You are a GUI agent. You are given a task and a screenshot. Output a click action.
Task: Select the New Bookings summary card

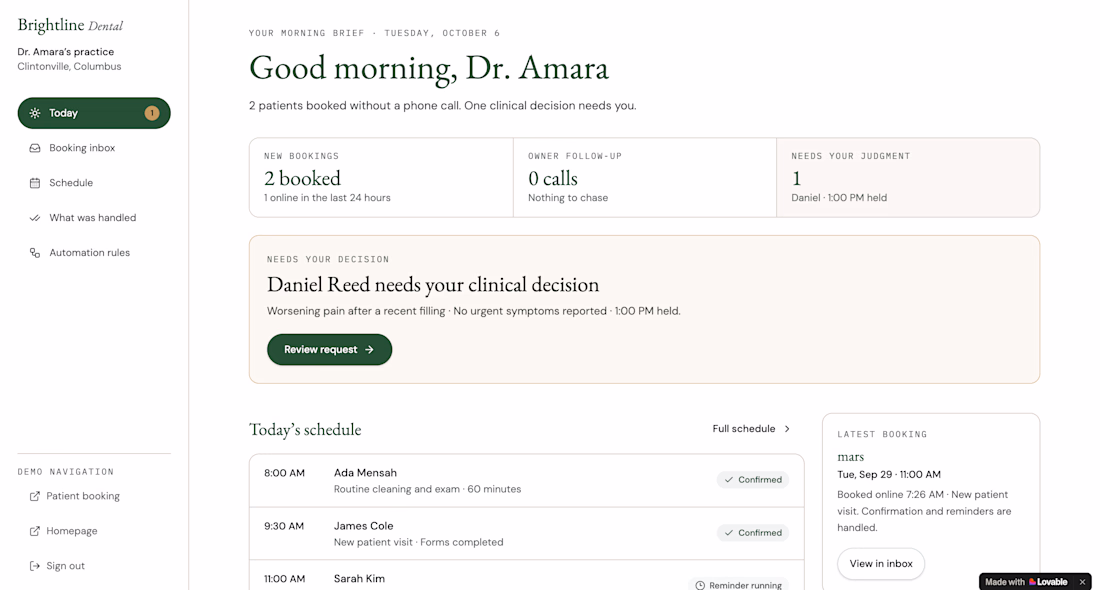(381, 177)
